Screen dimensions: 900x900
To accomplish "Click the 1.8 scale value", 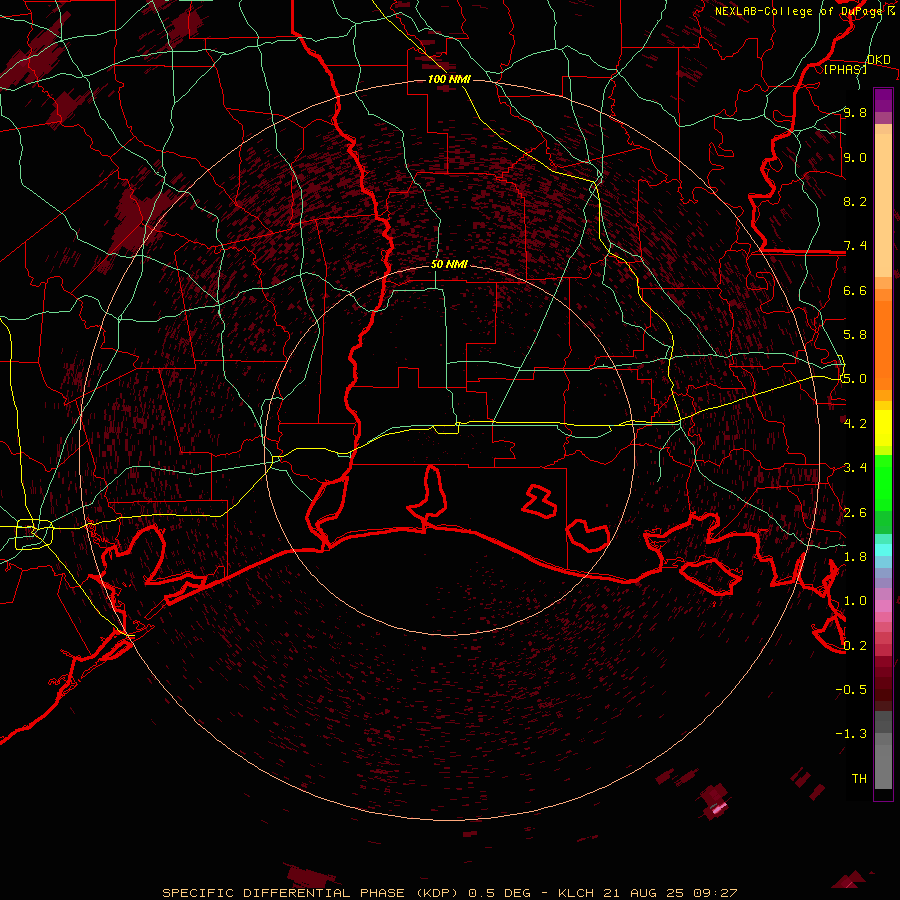I will point(855,556).
